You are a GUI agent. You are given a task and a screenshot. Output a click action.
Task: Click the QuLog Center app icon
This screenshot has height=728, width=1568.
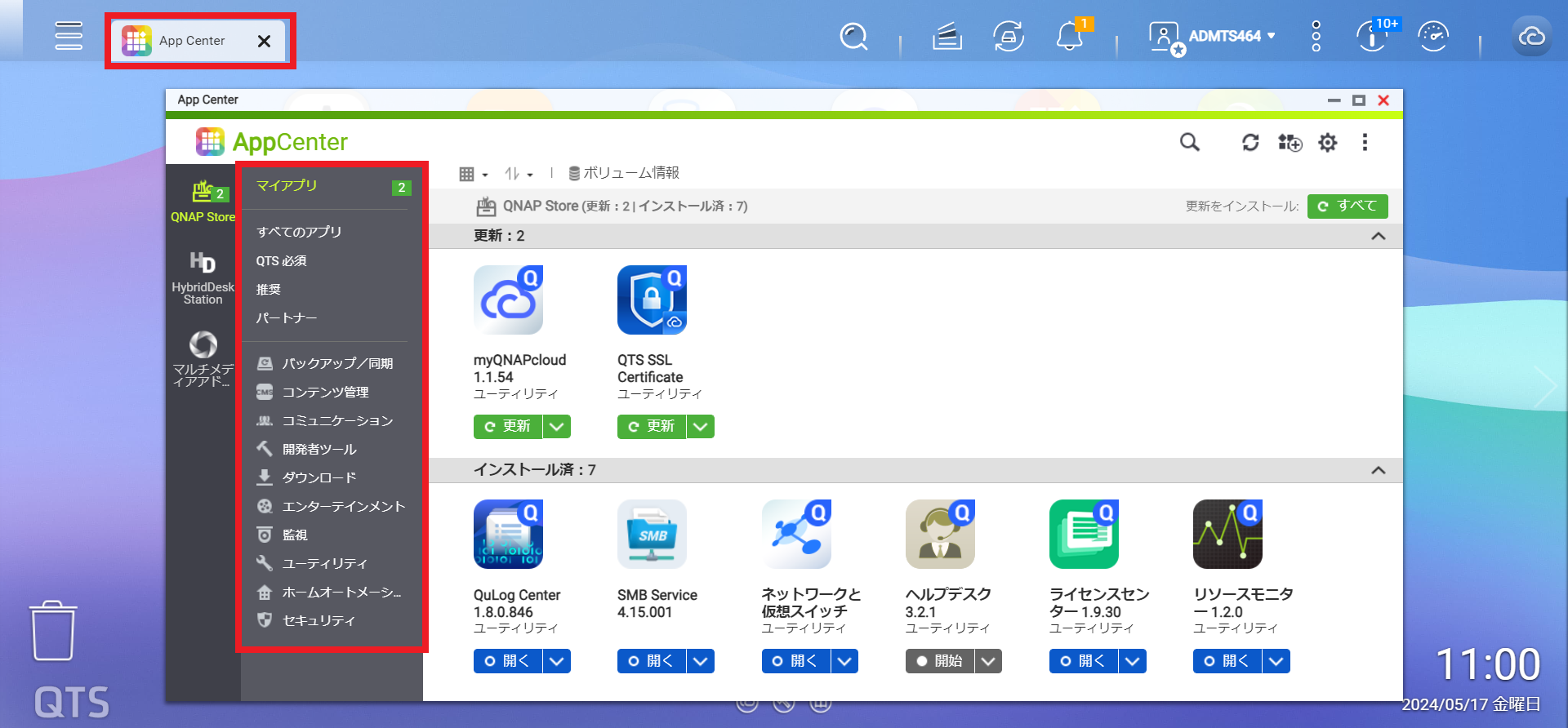[x=508, y=535]
